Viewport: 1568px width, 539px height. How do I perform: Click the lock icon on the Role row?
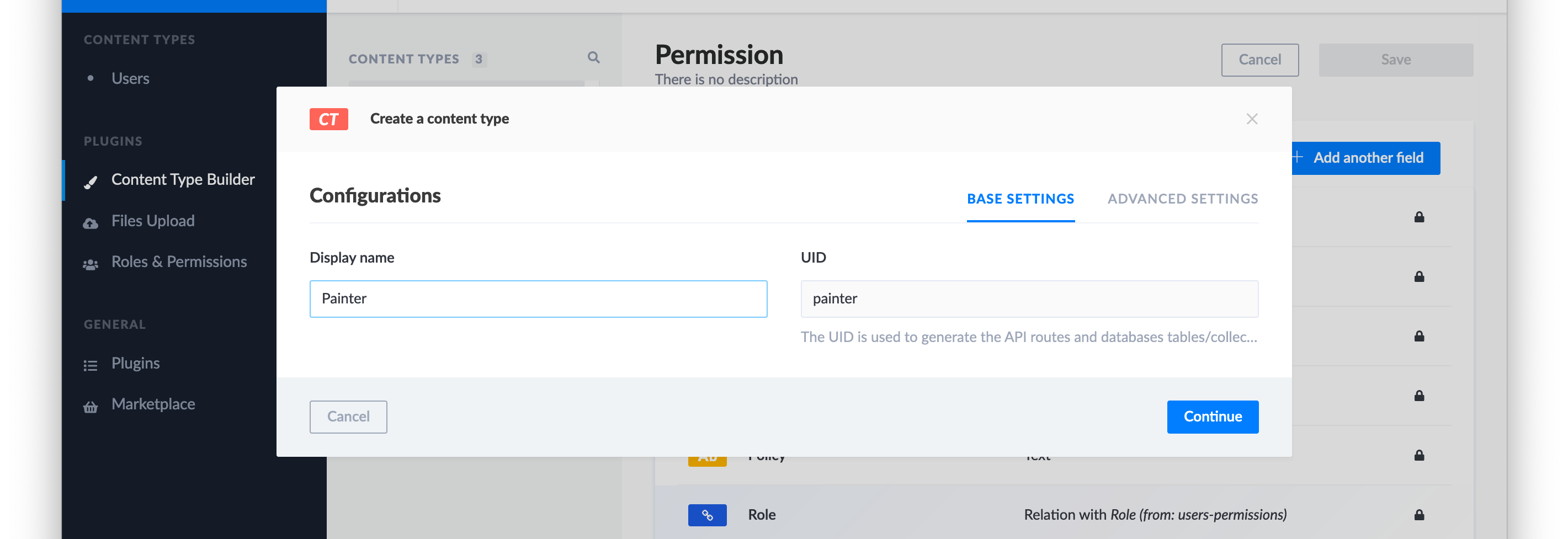coord(1419,515)
